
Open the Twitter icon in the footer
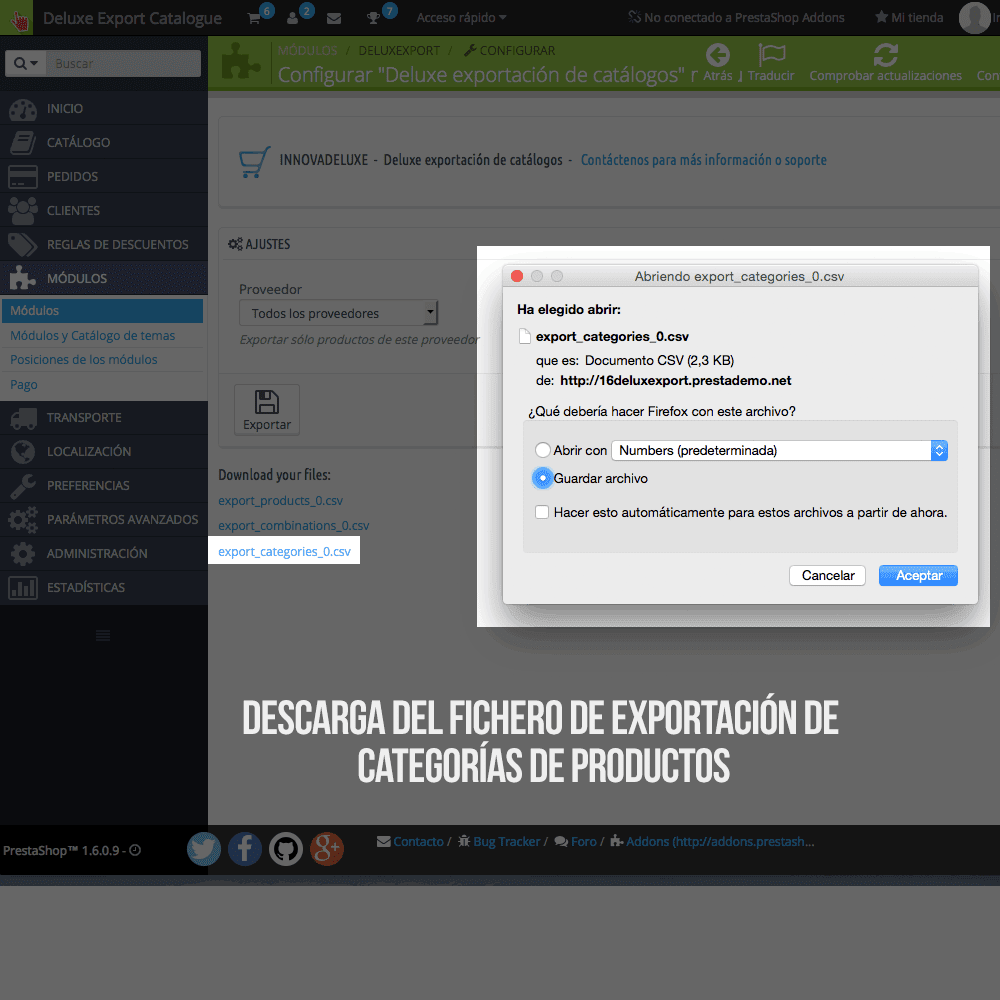click(204, 849)
